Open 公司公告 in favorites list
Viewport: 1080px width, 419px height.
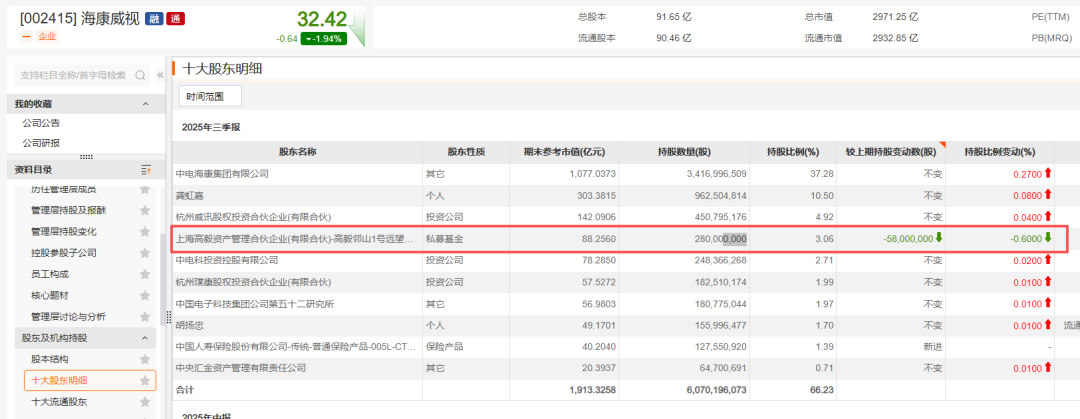click(42, 123)
